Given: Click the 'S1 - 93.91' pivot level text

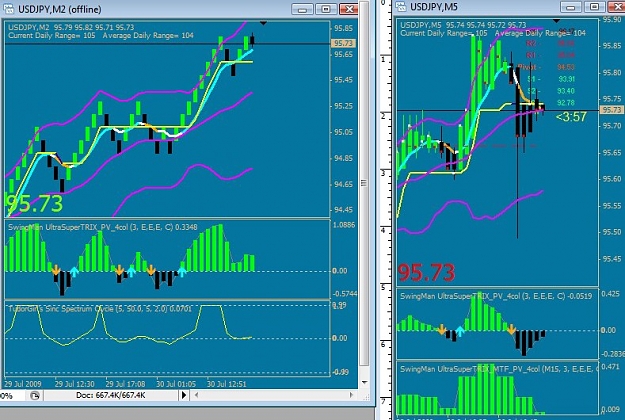Looking at the screenshot, I should tap(551, 79).
